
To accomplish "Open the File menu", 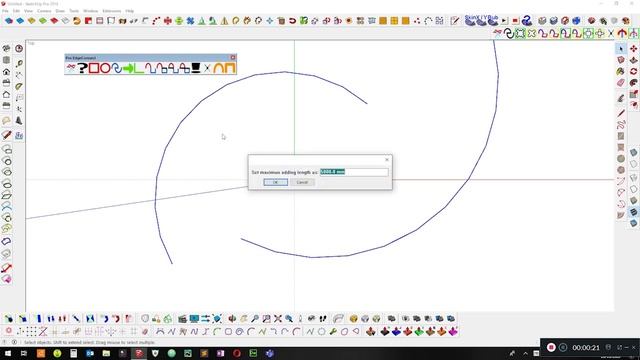I will (5, 11).
